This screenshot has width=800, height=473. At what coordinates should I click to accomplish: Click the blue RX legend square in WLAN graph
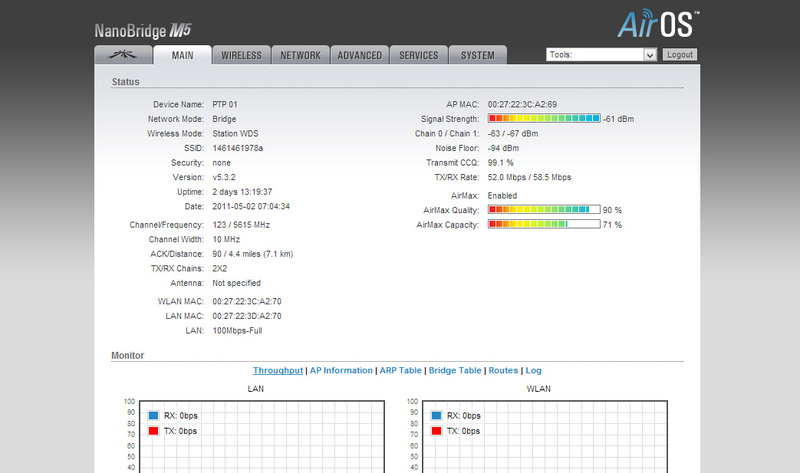tap(436, 415)
